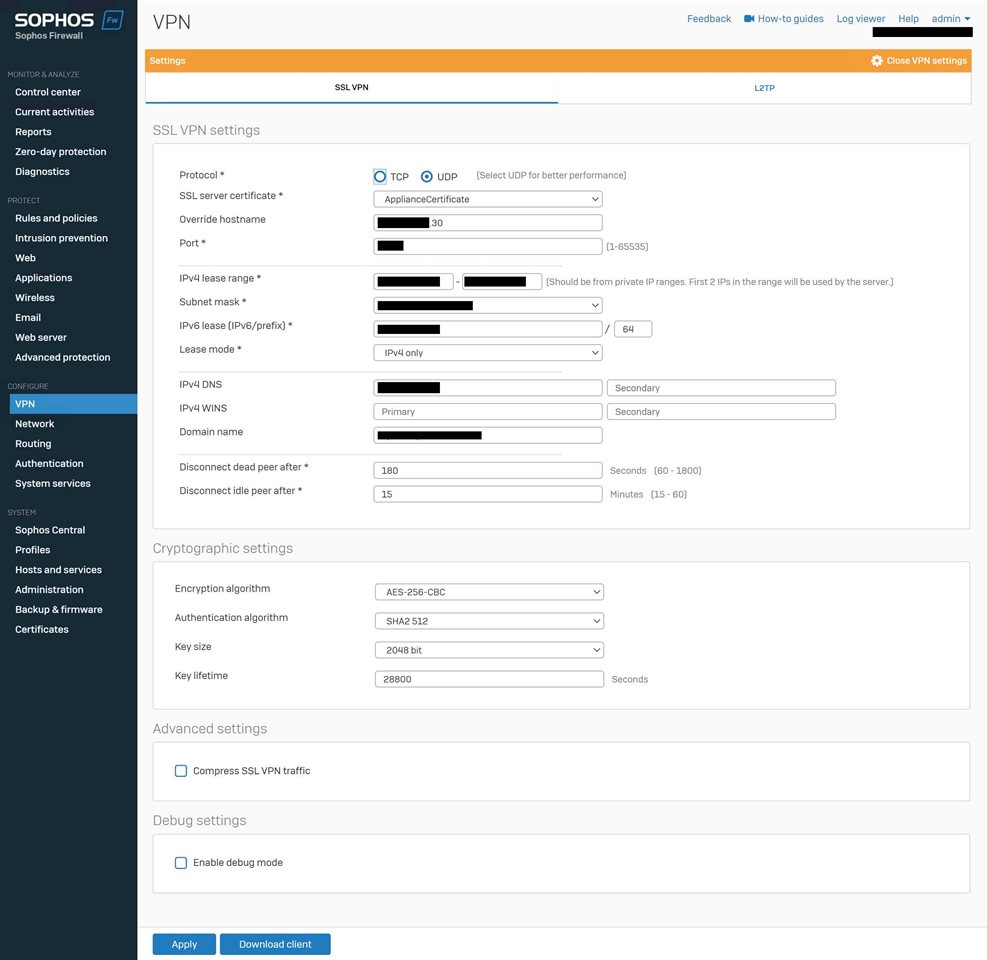987x960 pixels.
Task: Click the video camera icon for How-to guides
Action: point(749,19)
